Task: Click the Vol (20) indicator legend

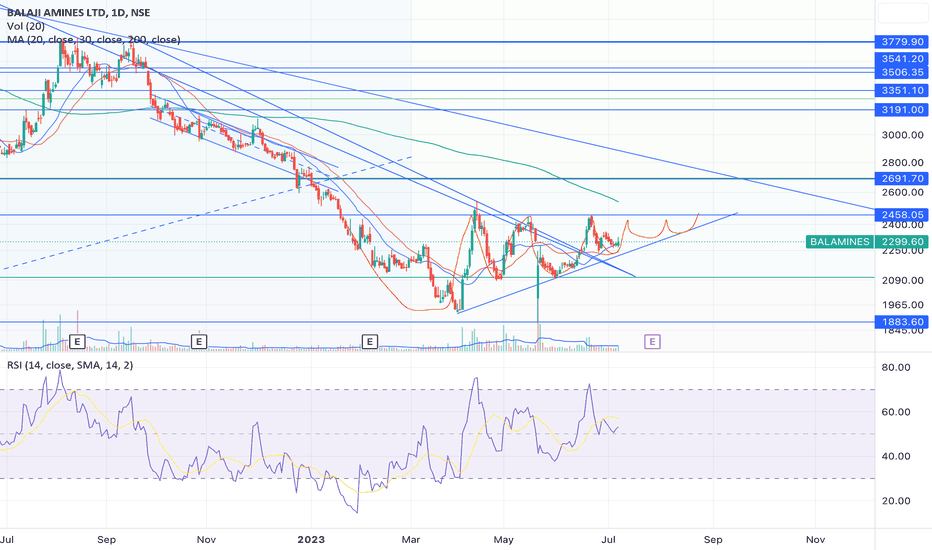Action: 26,26
